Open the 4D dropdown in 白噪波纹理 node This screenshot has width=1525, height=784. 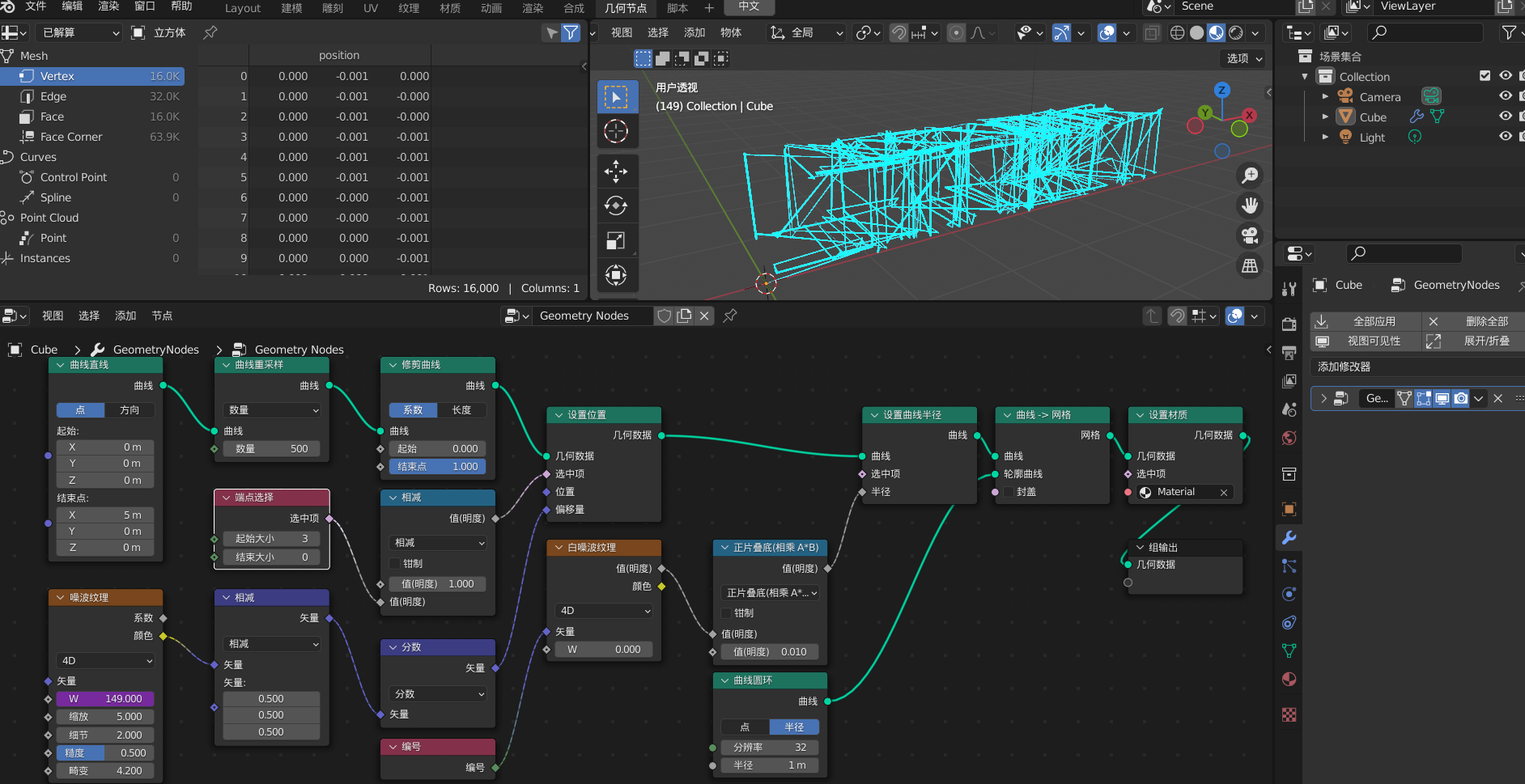coord(604,611)
